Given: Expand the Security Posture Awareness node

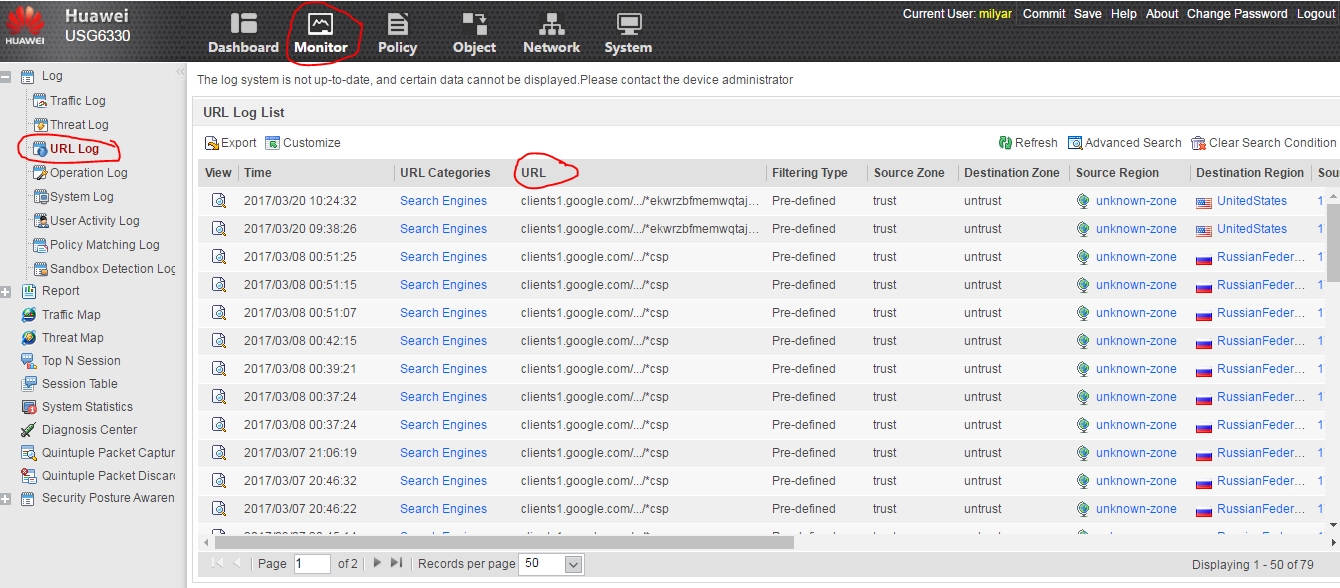Looking at the screenshot, I should (6, 499).
